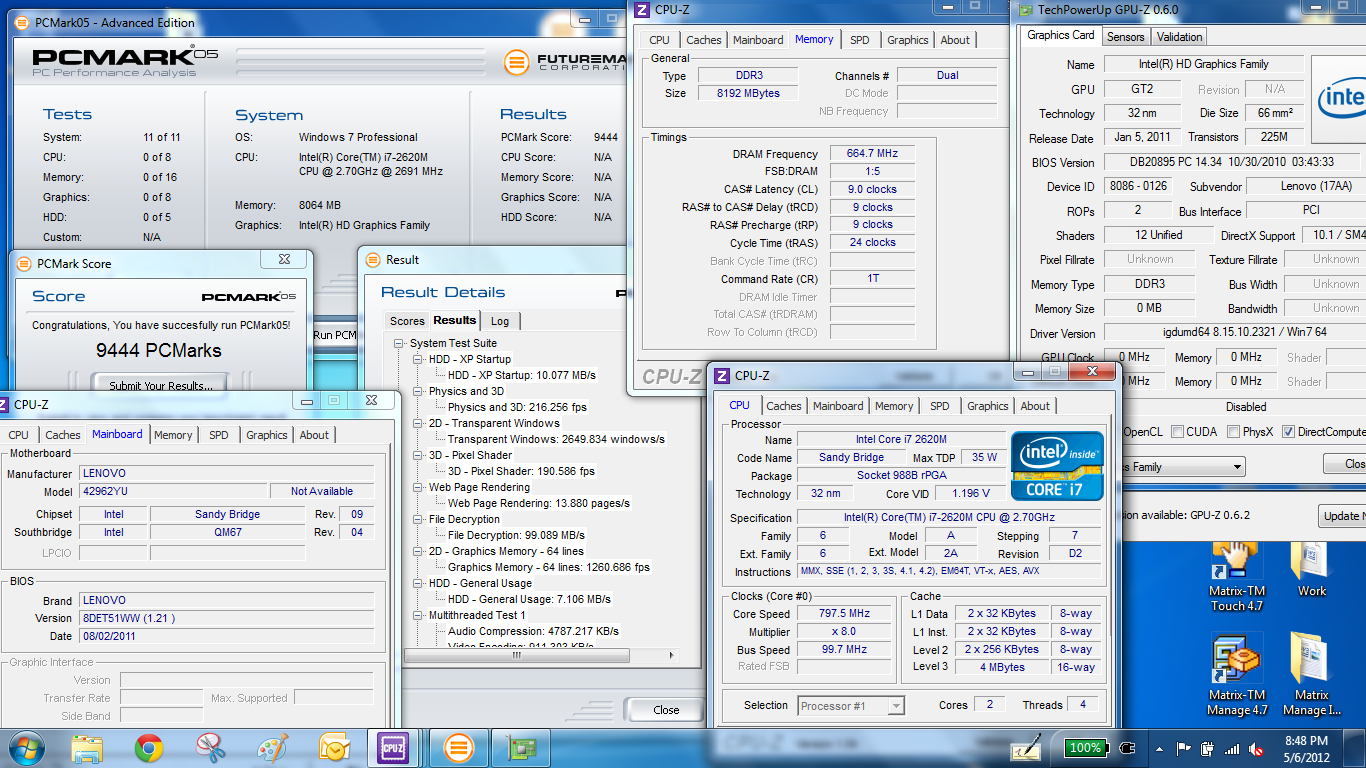Click the Run PCMark button behind Result window
The width and height of the screenshot is (1366, 768).
336,335
